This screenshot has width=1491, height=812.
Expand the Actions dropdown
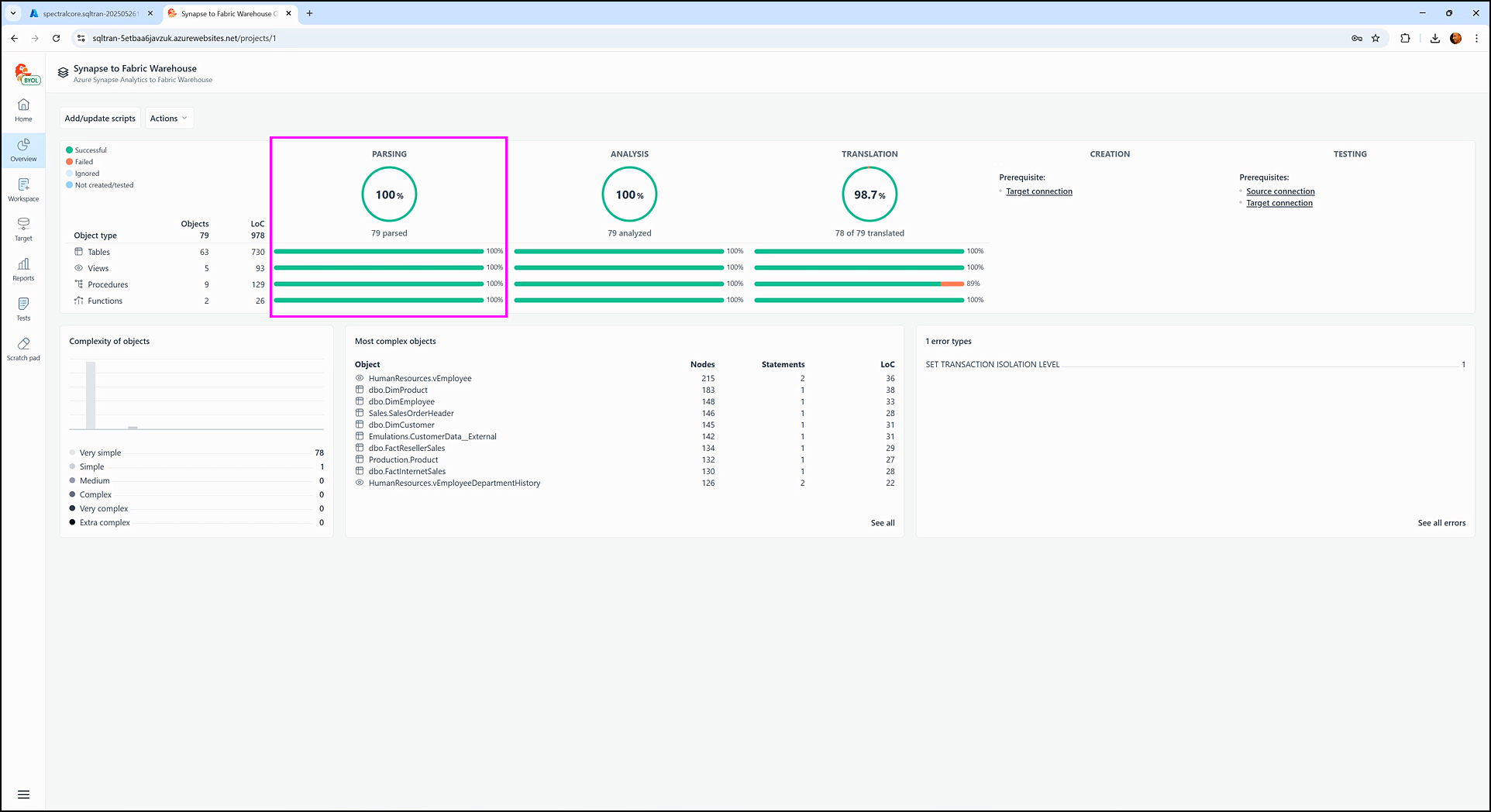pos(168,119)
